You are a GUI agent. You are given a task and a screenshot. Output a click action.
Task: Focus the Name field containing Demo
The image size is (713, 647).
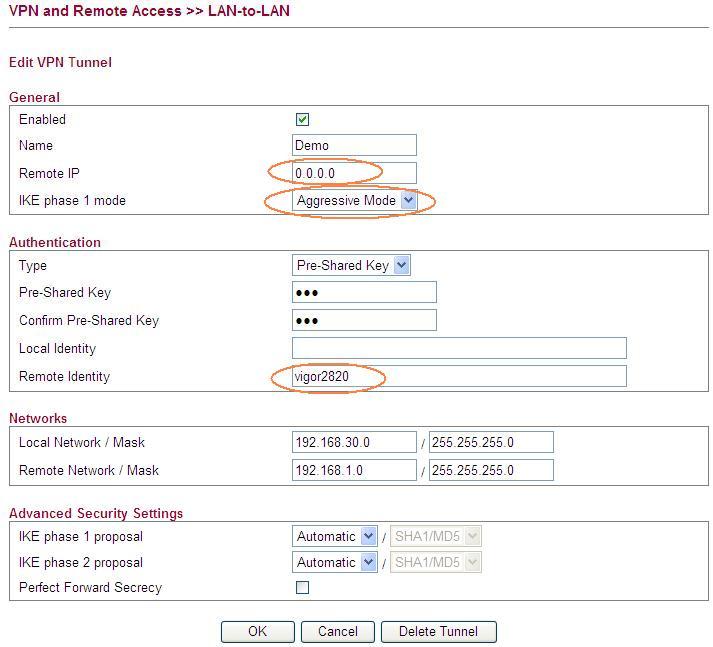point(354,145)
